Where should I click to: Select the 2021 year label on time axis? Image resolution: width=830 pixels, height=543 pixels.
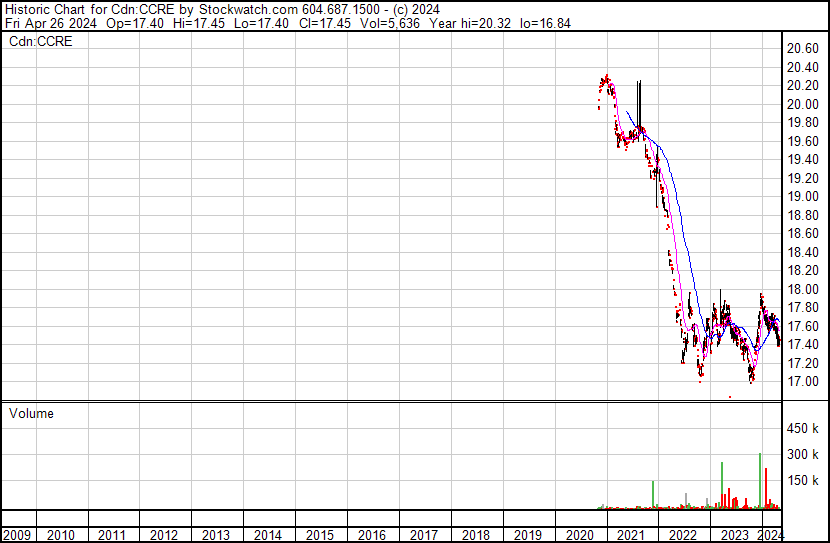tap(629, 535)
